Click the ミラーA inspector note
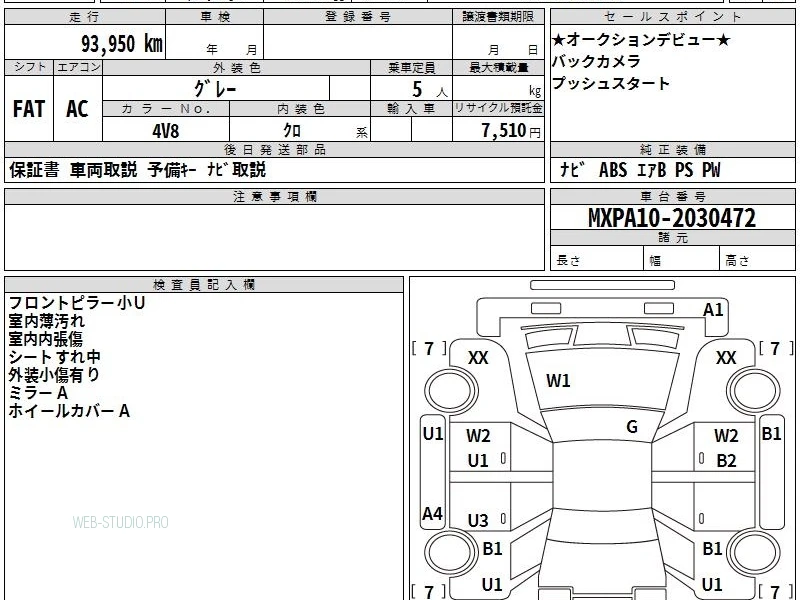Screen dimensions: 800x600 (x=38, y=393)
